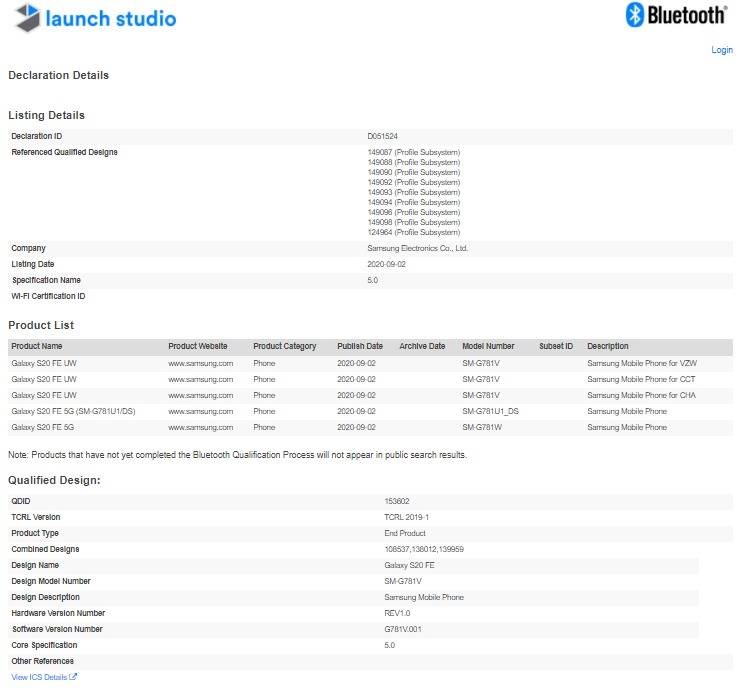This screenshot has width=741, height=689.
Task: Click Software Version Number value G781V.001
Action: click(x=403, y=629)
